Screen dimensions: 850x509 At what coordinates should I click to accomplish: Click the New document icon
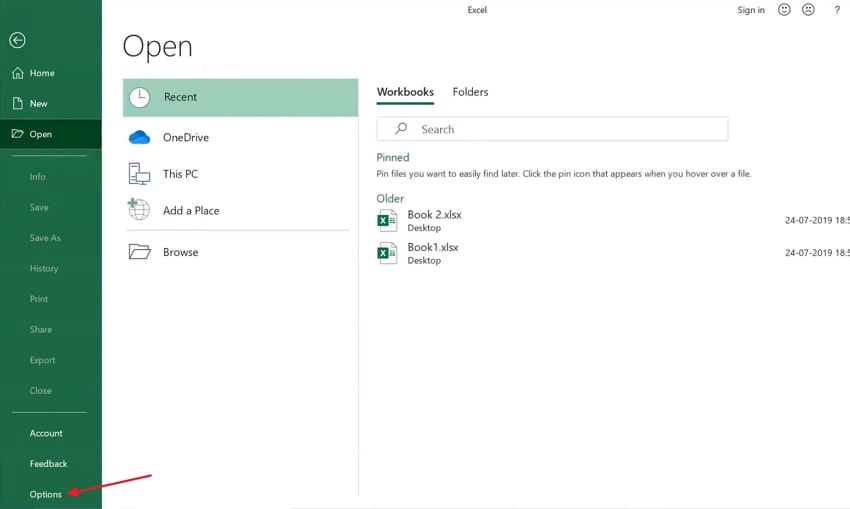[18, 103]
